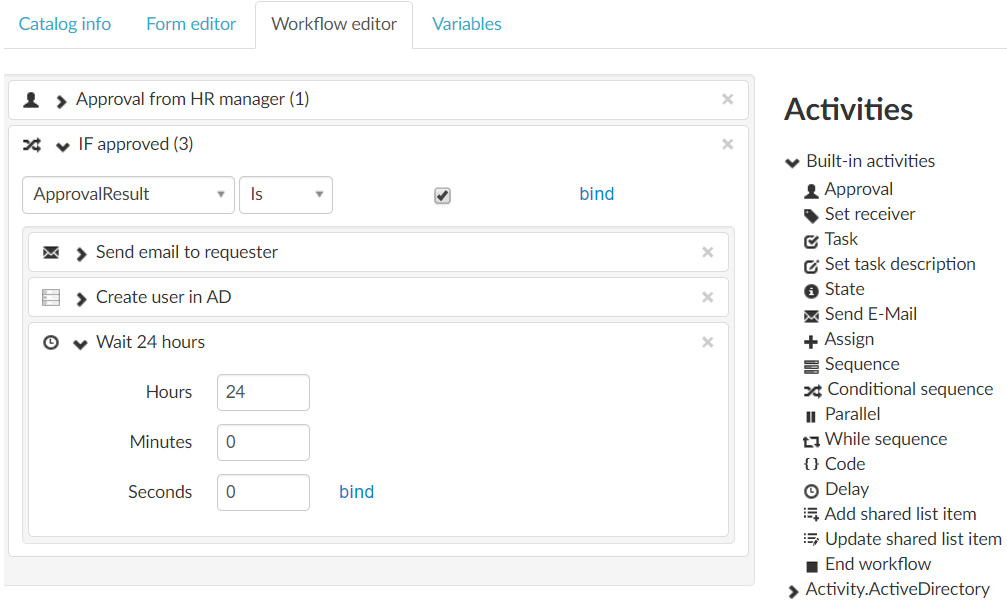Open the ApprovalResult variable dropdown
The width and height of the screenshot is (1007, 611).
[x=128, y=195]
